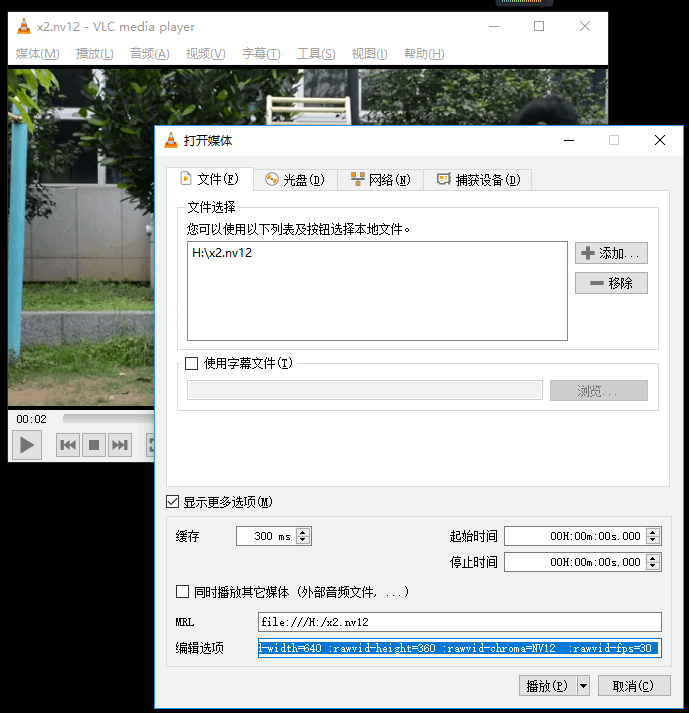
Task: Uncheck 显示更多选项(M) checkbox
Action: [x=173, y=502]
